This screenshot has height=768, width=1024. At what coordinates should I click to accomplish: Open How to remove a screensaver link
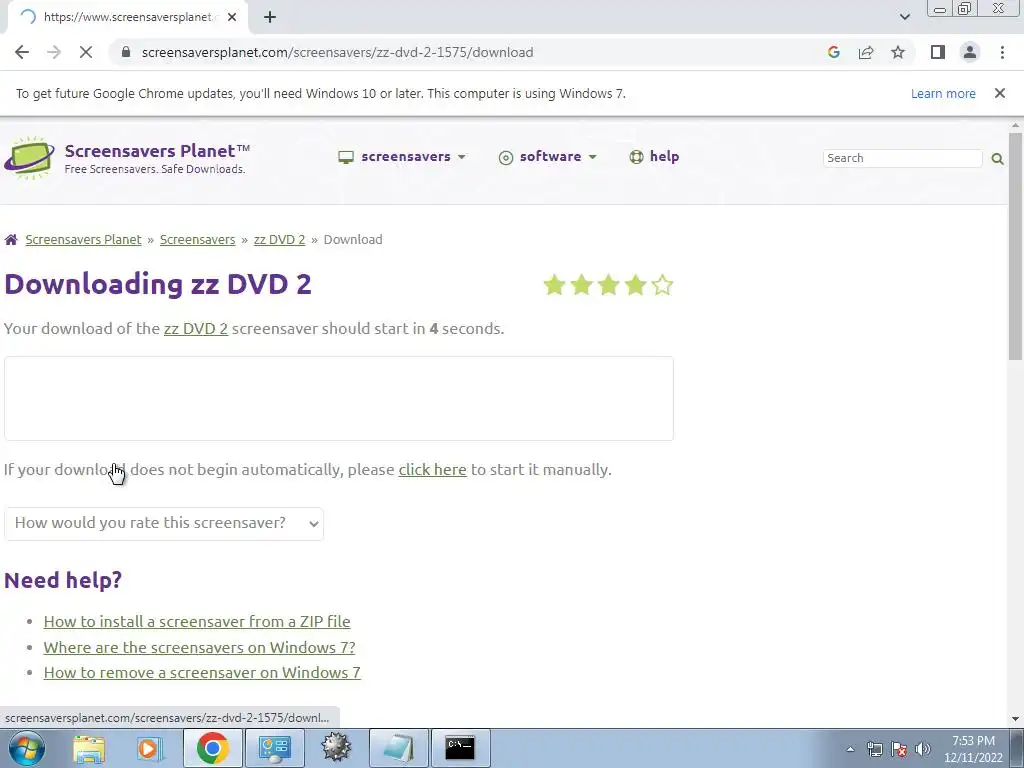point(202,673)
